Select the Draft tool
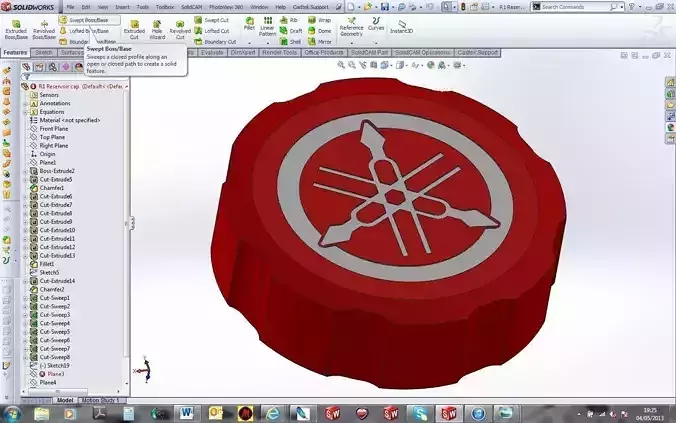This screenshot has height=423, width=676. click(291, 31)
